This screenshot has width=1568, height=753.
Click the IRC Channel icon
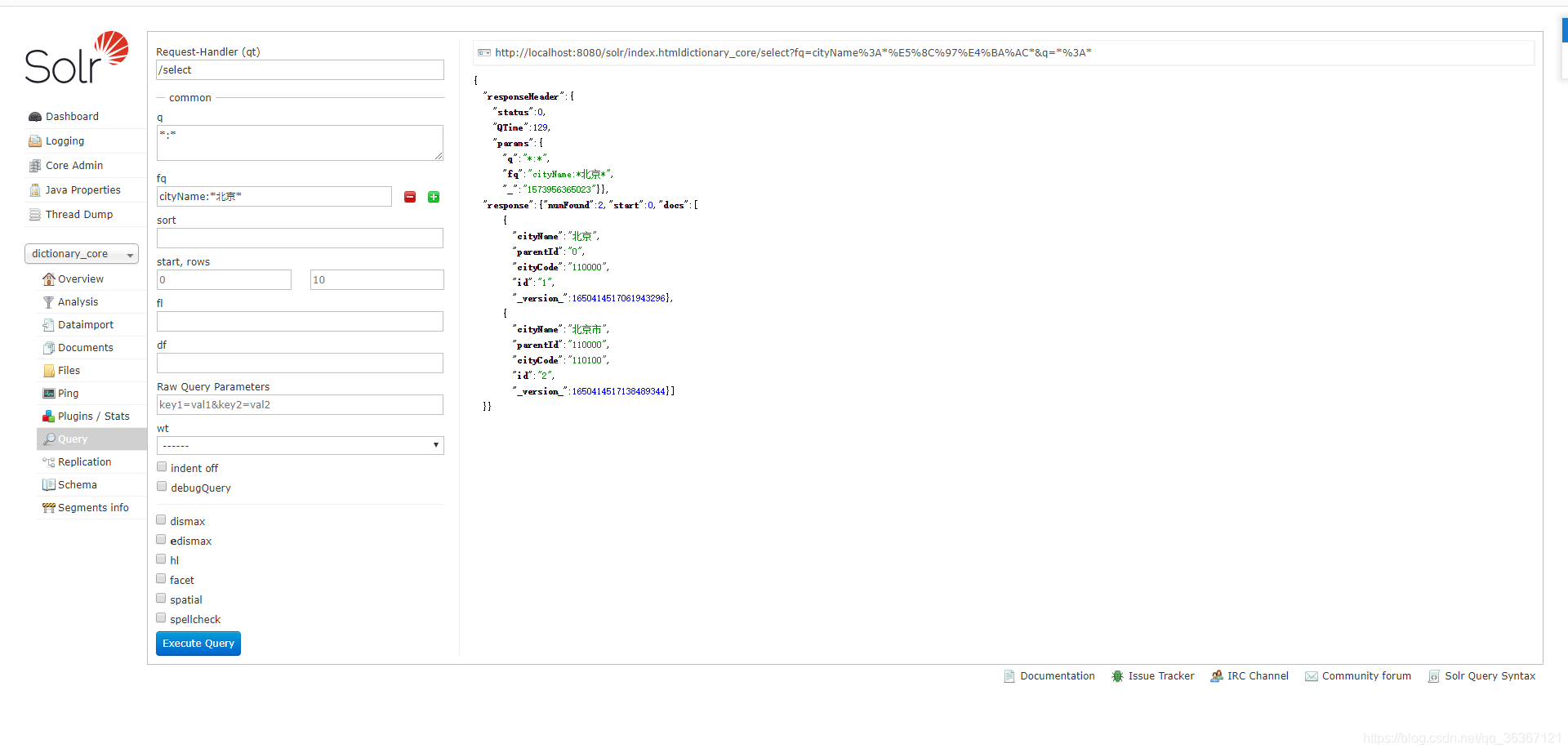tap(1217, 676)
